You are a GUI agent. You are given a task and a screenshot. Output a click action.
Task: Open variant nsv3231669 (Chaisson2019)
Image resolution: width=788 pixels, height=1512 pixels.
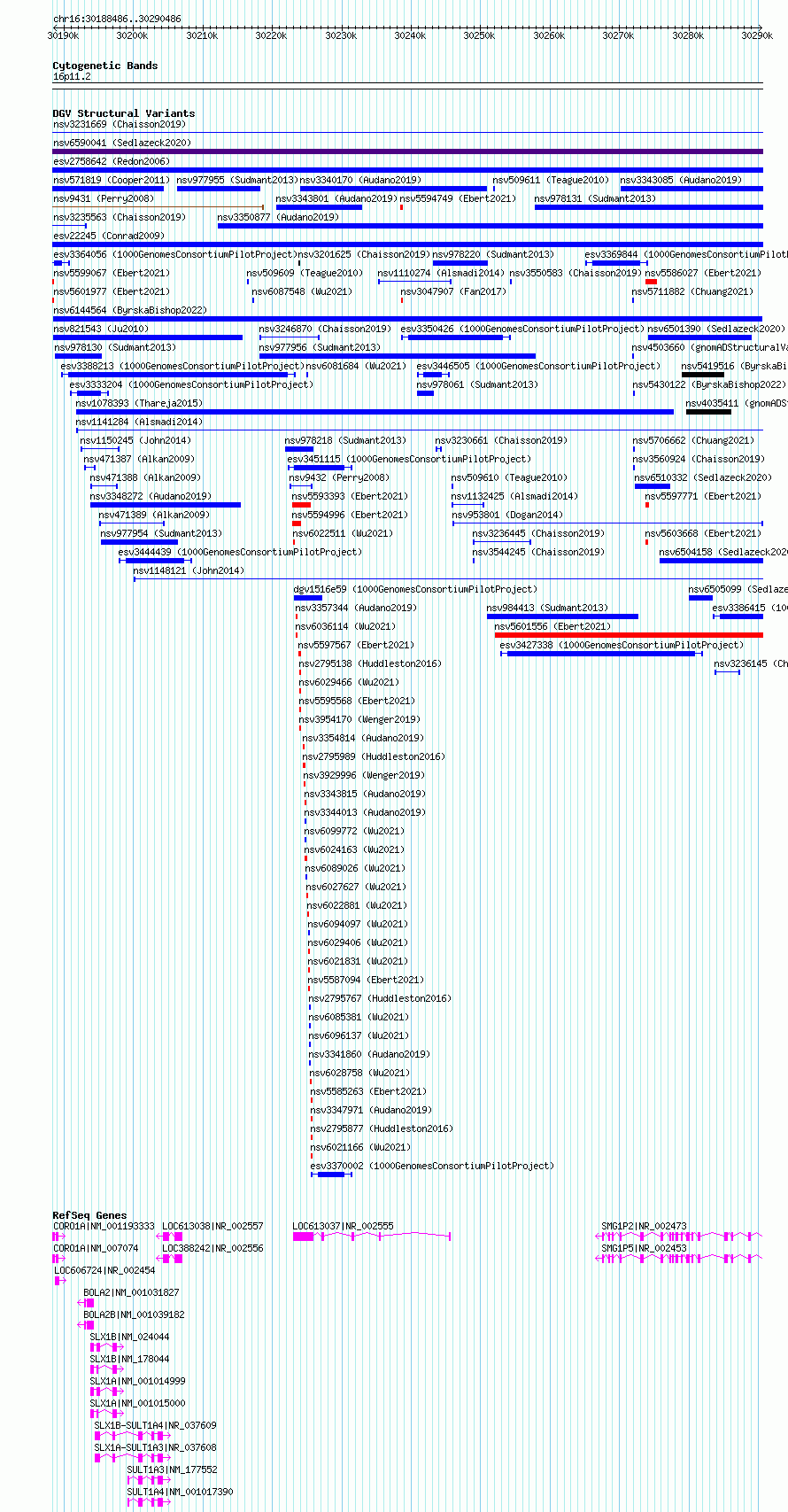pos(120,124)
